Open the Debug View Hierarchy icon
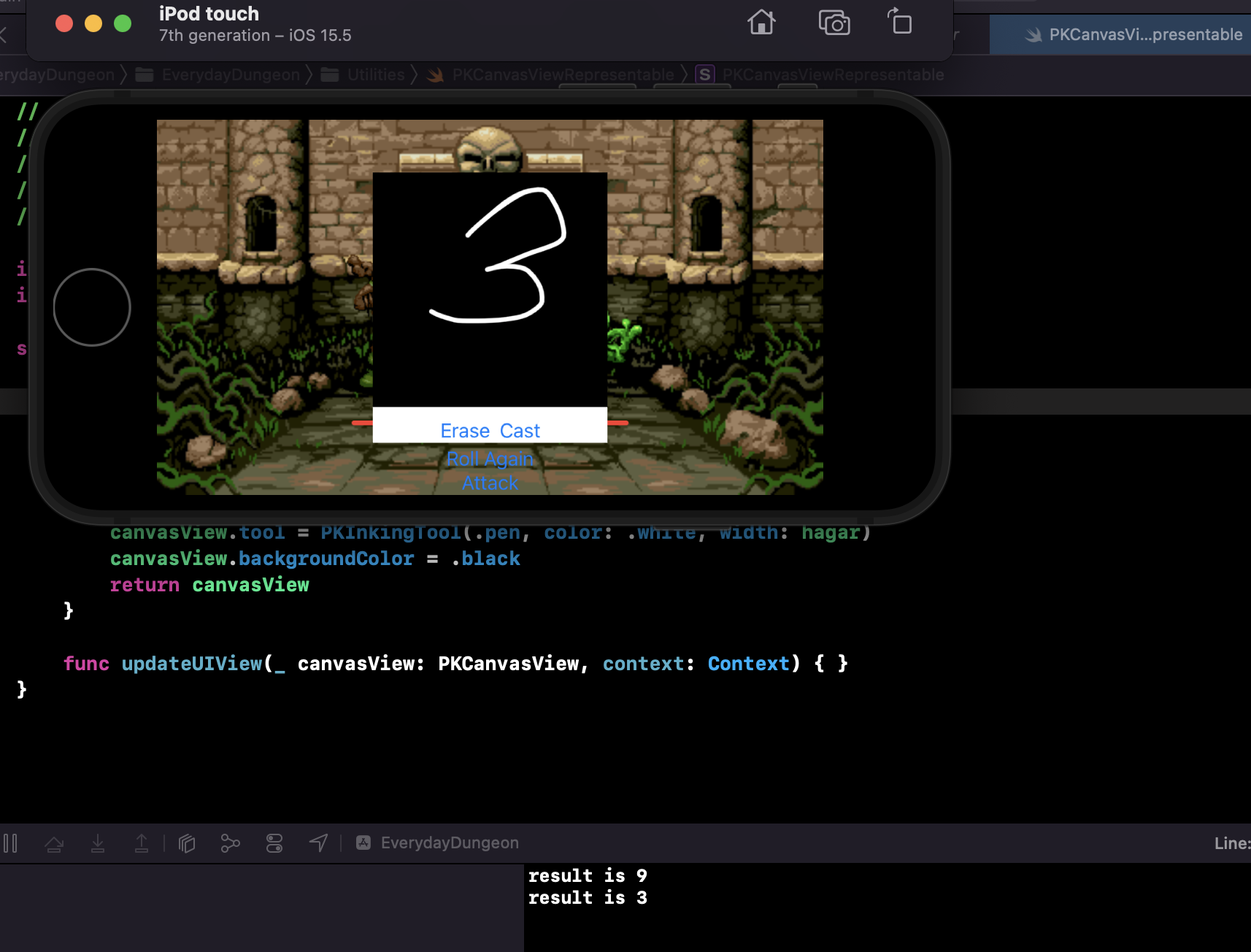 pos(187,844)
